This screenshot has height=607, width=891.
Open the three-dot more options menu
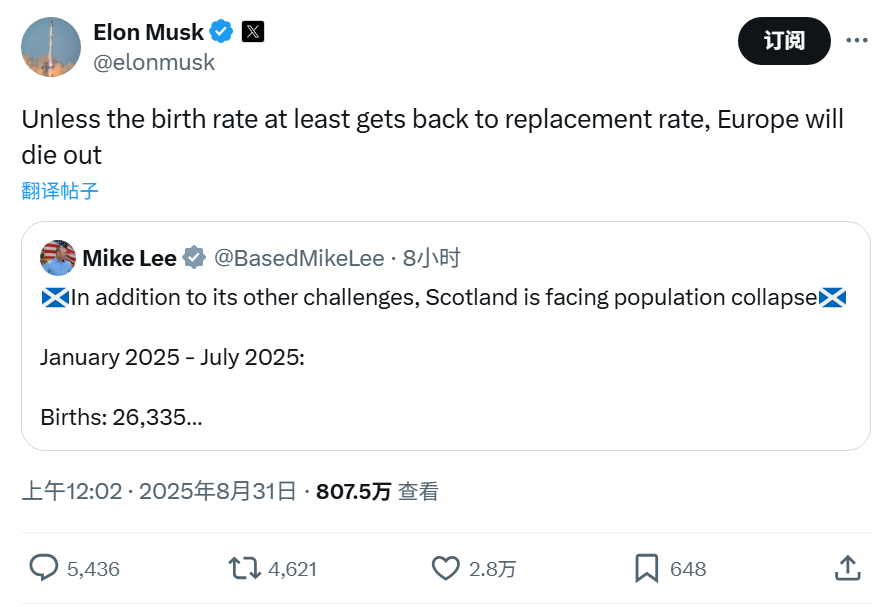[x=857, y=41]
